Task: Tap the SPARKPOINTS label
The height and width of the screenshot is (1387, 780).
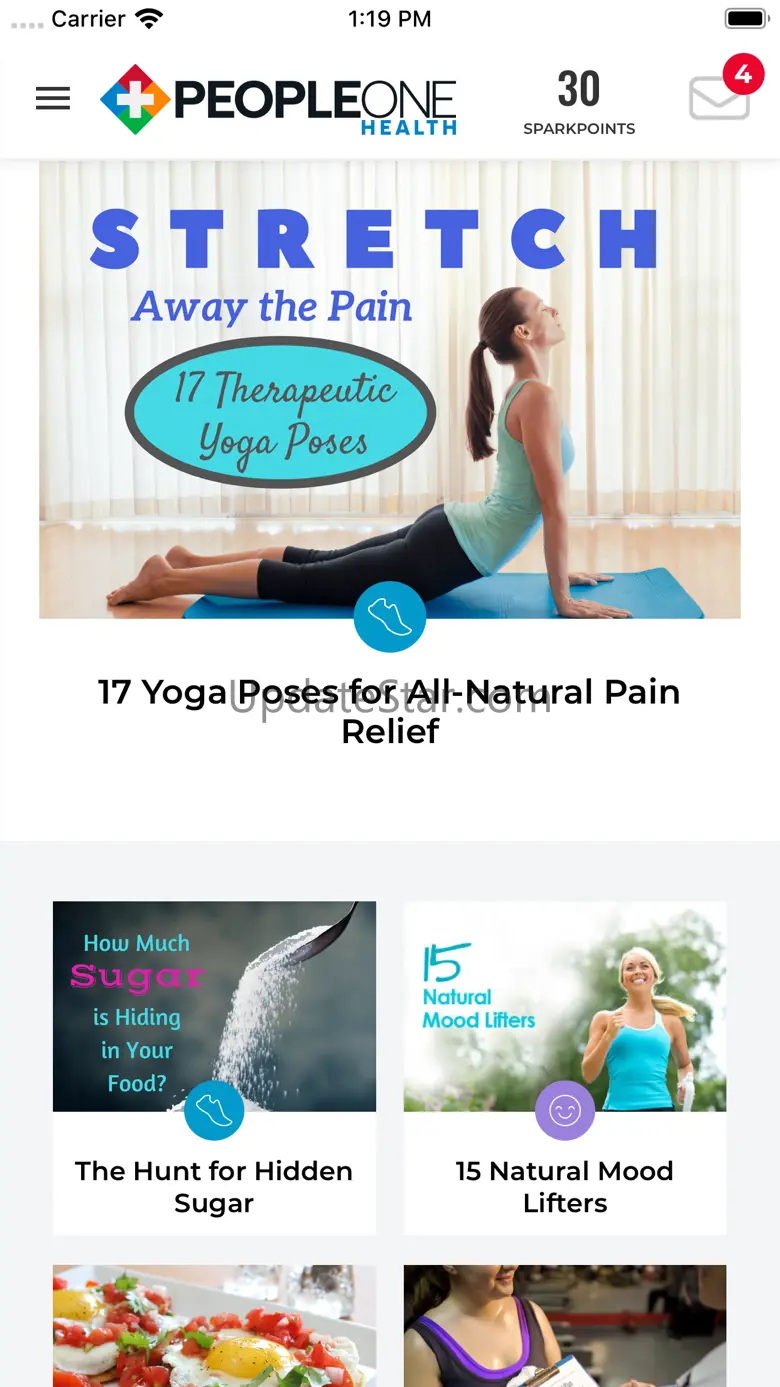Action: tap(579, 129)
